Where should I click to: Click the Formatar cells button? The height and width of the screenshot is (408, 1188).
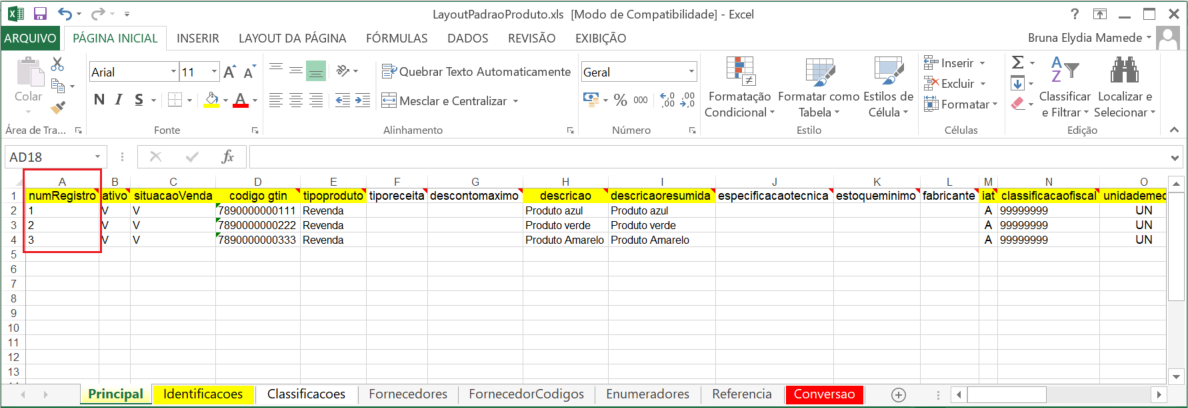tap(960, 104)
